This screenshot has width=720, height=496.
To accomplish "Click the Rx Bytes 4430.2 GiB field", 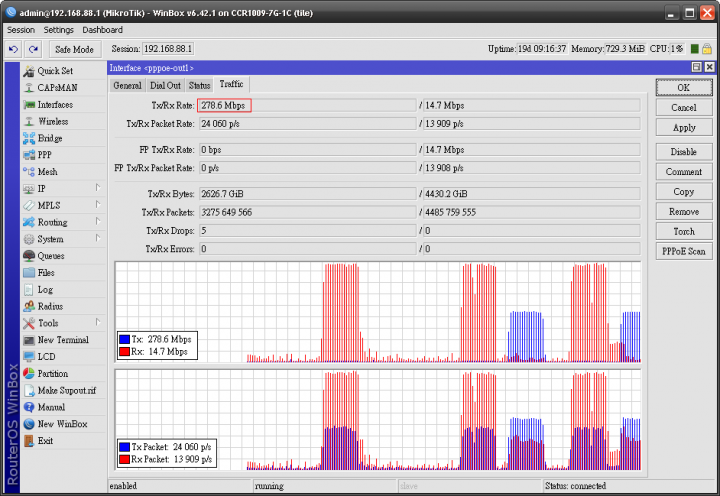I will (x=531, y=194).
